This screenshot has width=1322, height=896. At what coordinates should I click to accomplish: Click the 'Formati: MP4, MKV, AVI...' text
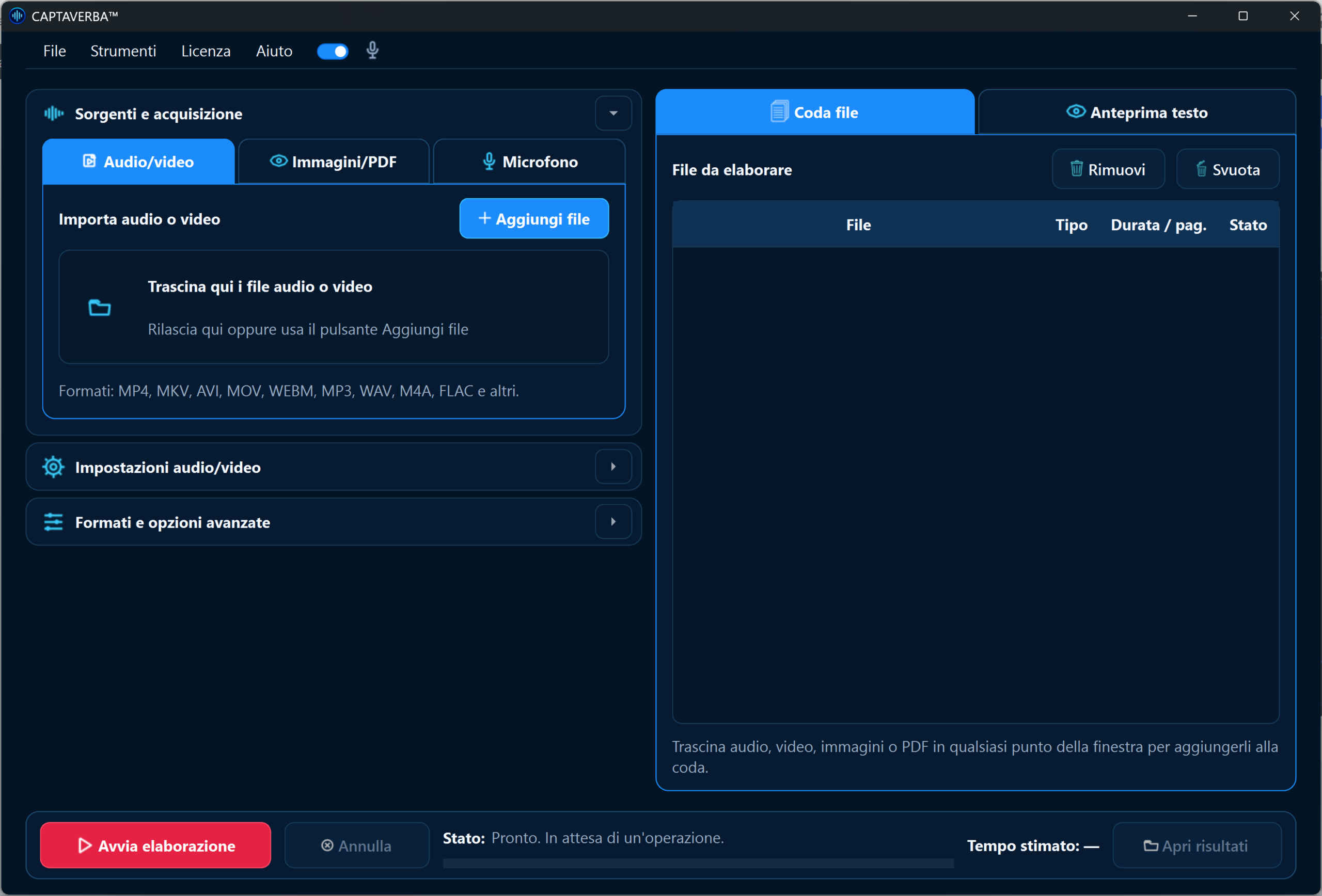[x=289, y=391]
